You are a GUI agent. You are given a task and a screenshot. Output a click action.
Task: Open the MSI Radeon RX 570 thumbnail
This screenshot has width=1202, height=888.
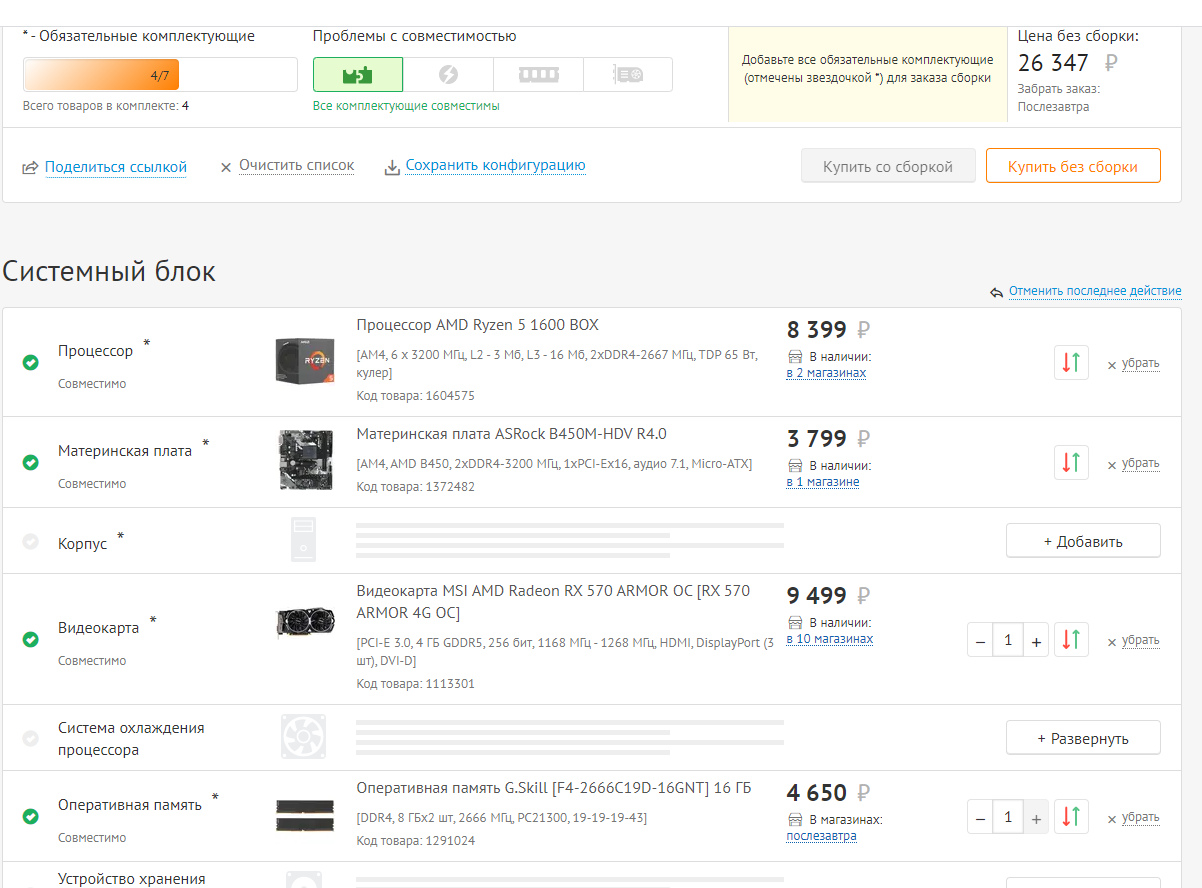click(x=305, y=623)
